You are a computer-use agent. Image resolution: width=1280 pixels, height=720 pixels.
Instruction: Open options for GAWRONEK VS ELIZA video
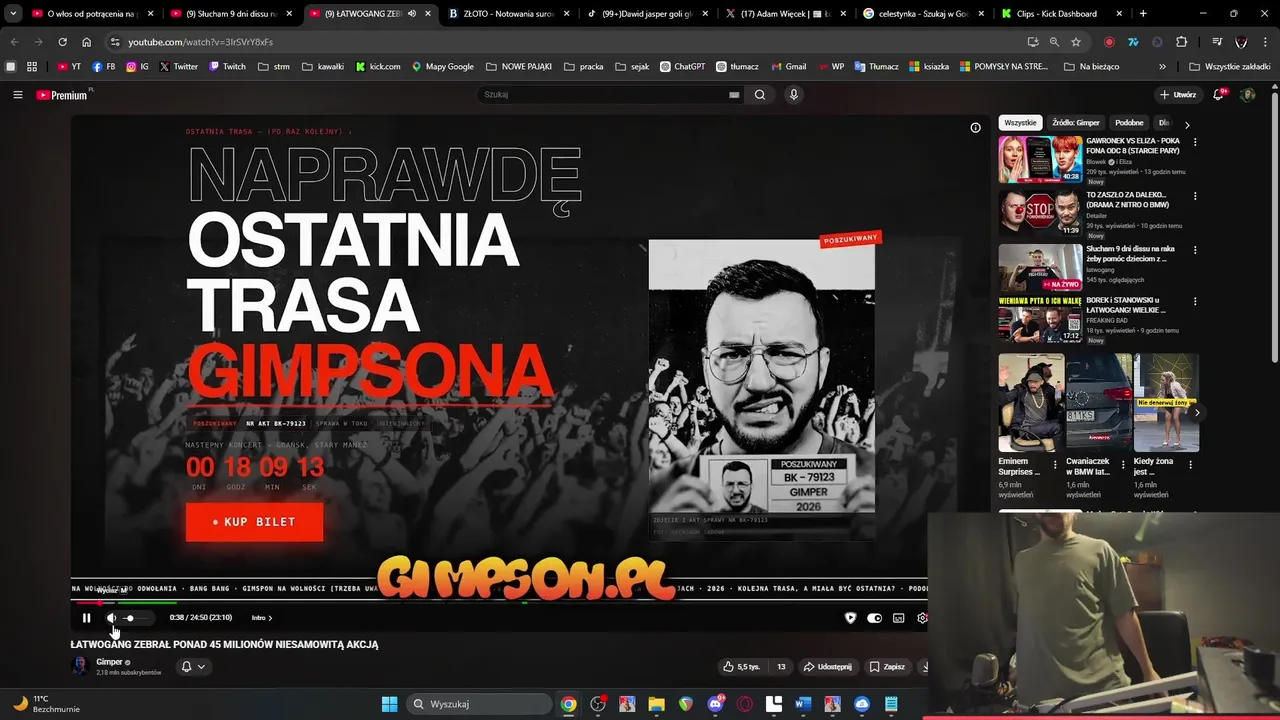pyautogui.click(x=1194, y=142)
